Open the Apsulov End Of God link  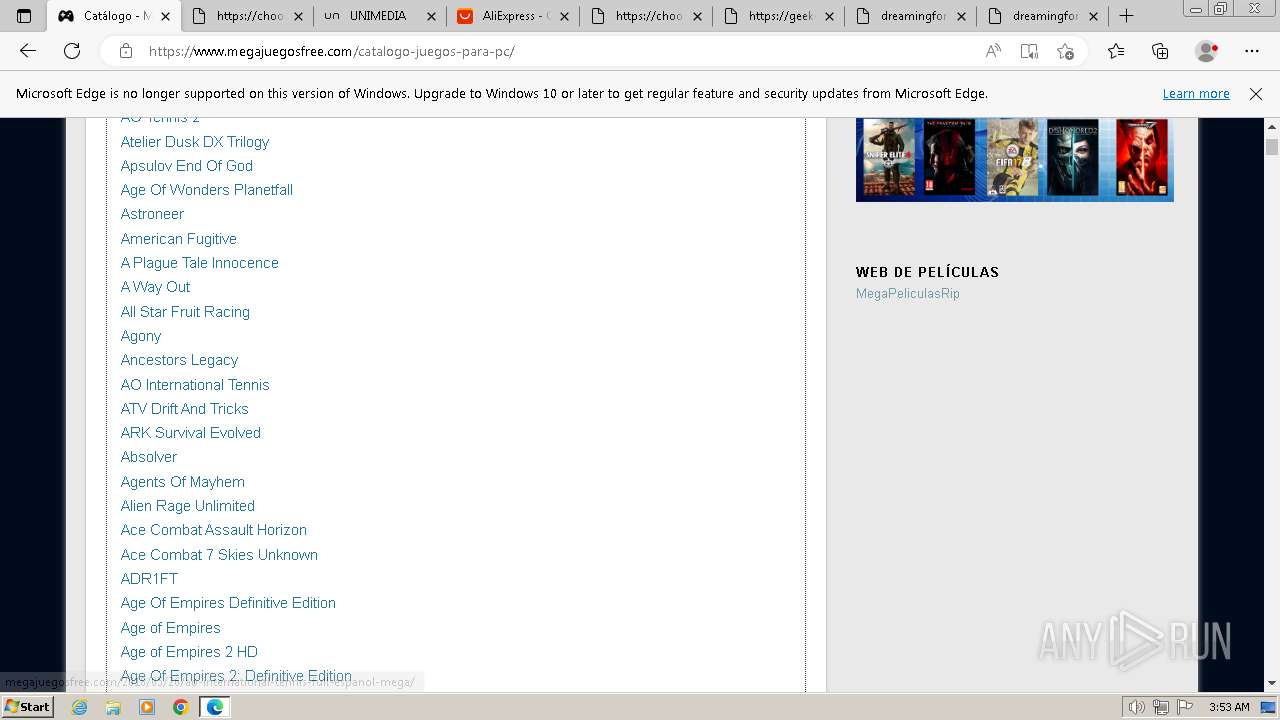click(187, 166)
